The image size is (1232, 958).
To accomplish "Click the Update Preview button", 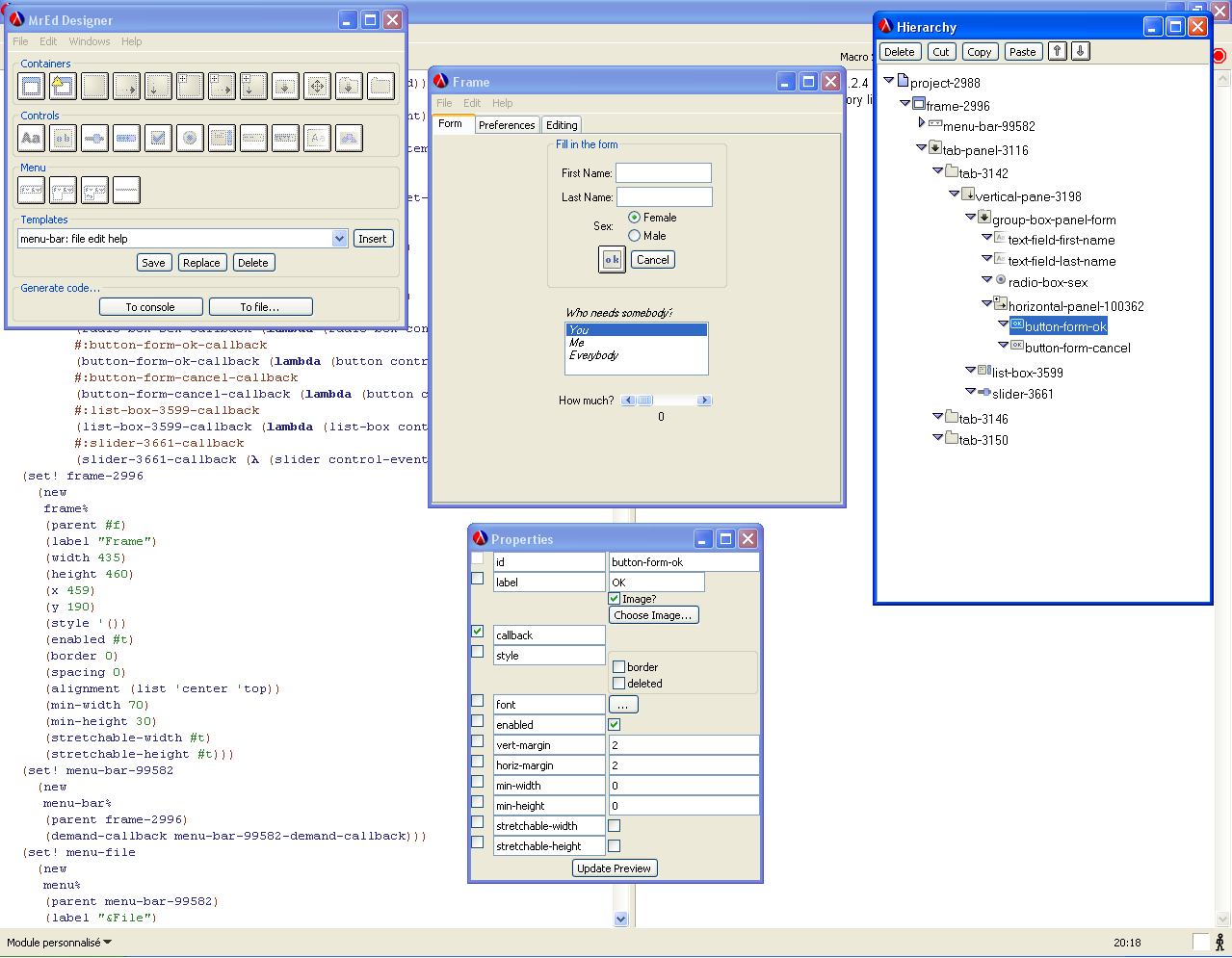I will pos(614,868).
